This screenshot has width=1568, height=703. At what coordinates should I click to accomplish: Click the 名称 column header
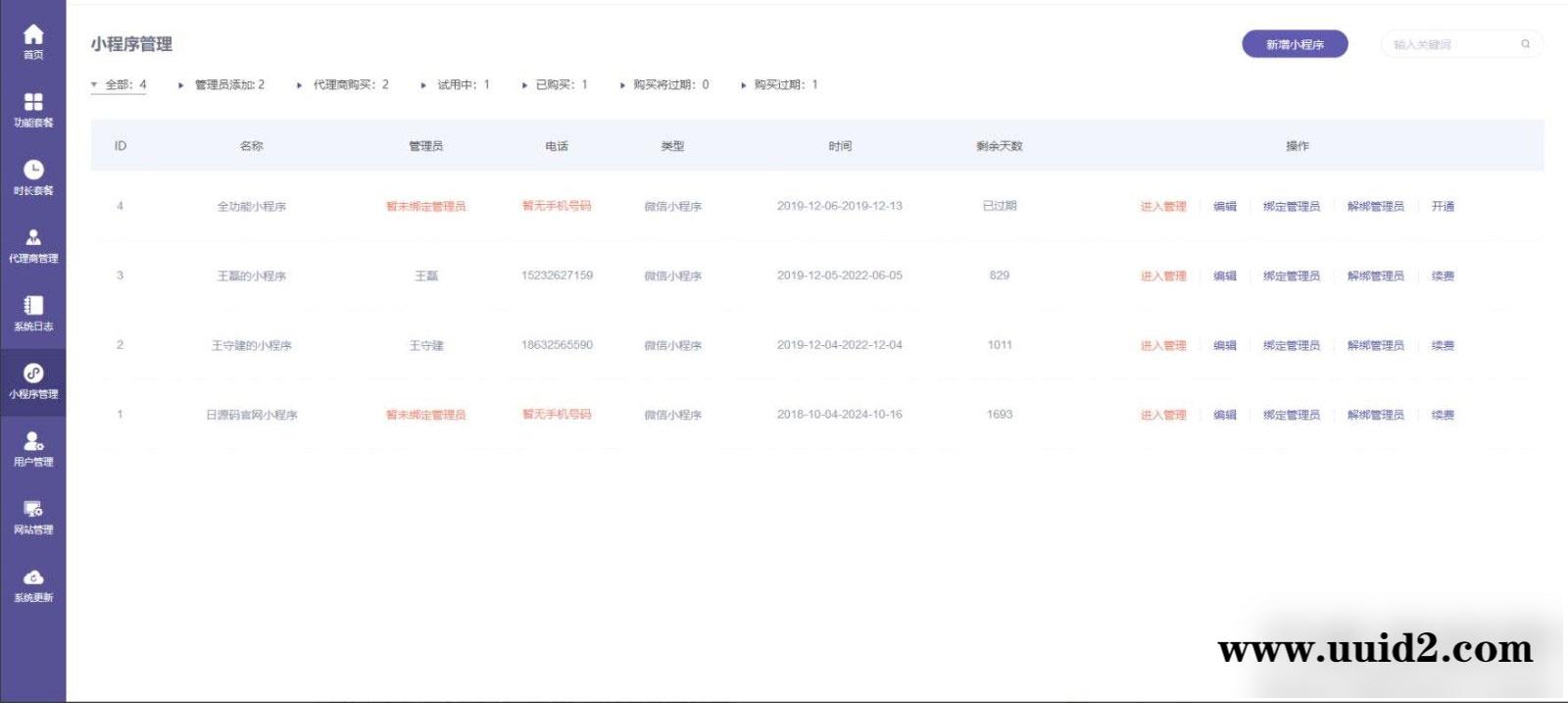[x=252, y=146]
